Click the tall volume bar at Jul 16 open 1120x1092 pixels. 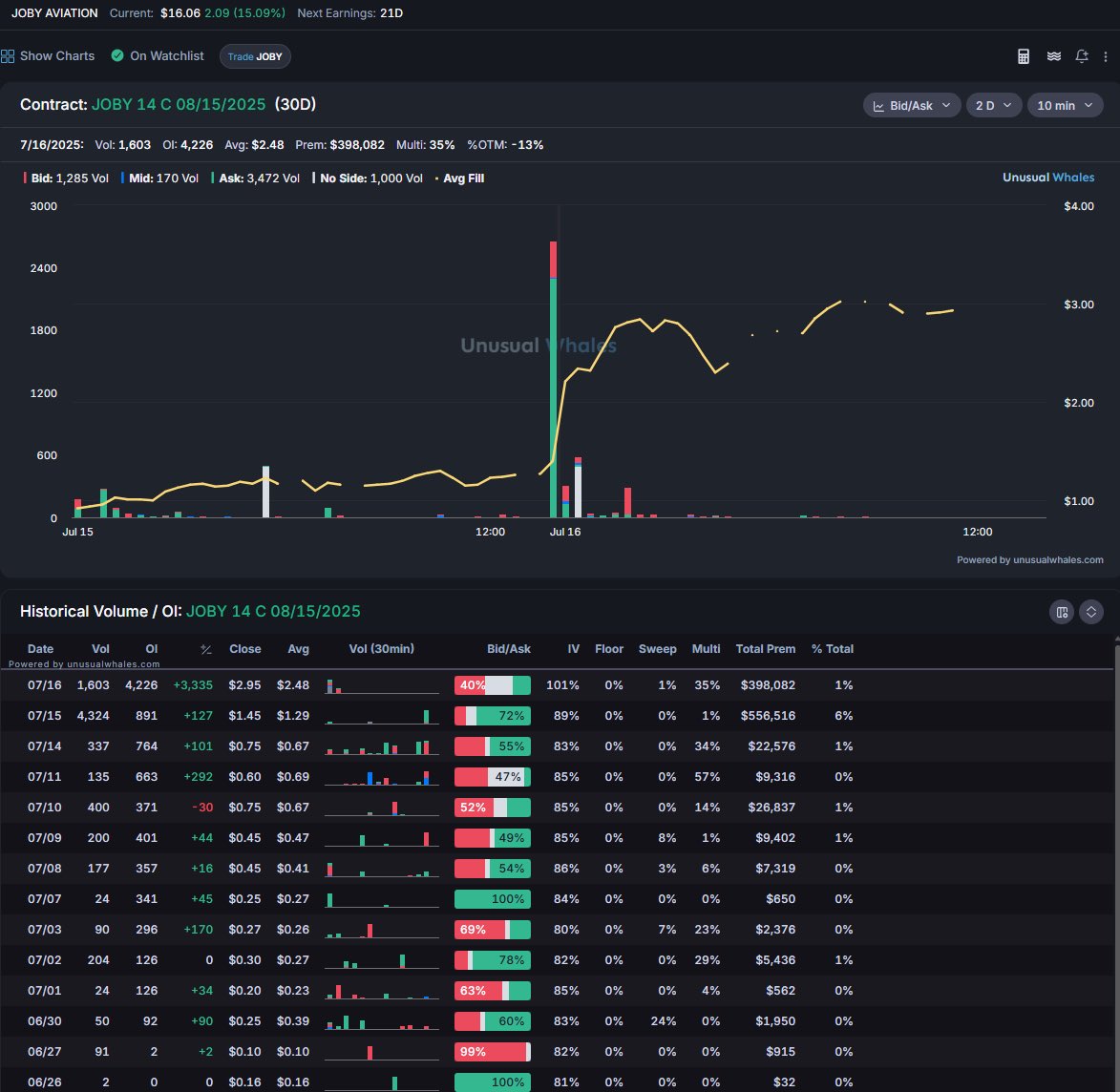[554, 379]
